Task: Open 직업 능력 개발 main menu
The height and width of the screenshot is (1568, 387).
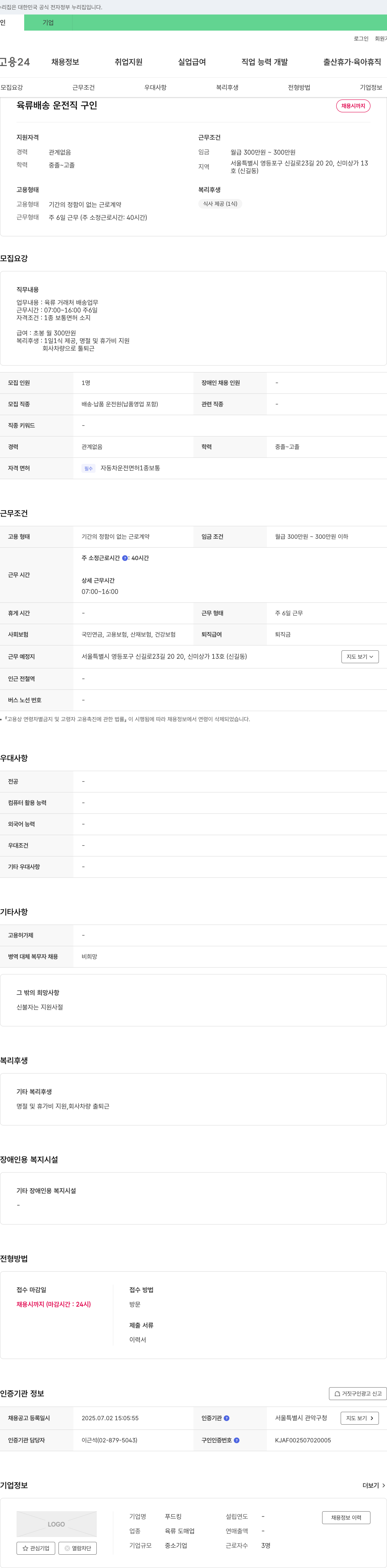Action: click(264, 62)
